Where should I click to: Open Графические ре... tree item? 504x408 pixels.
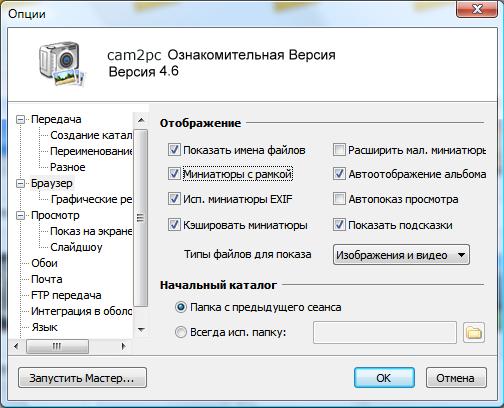(91, 199)
